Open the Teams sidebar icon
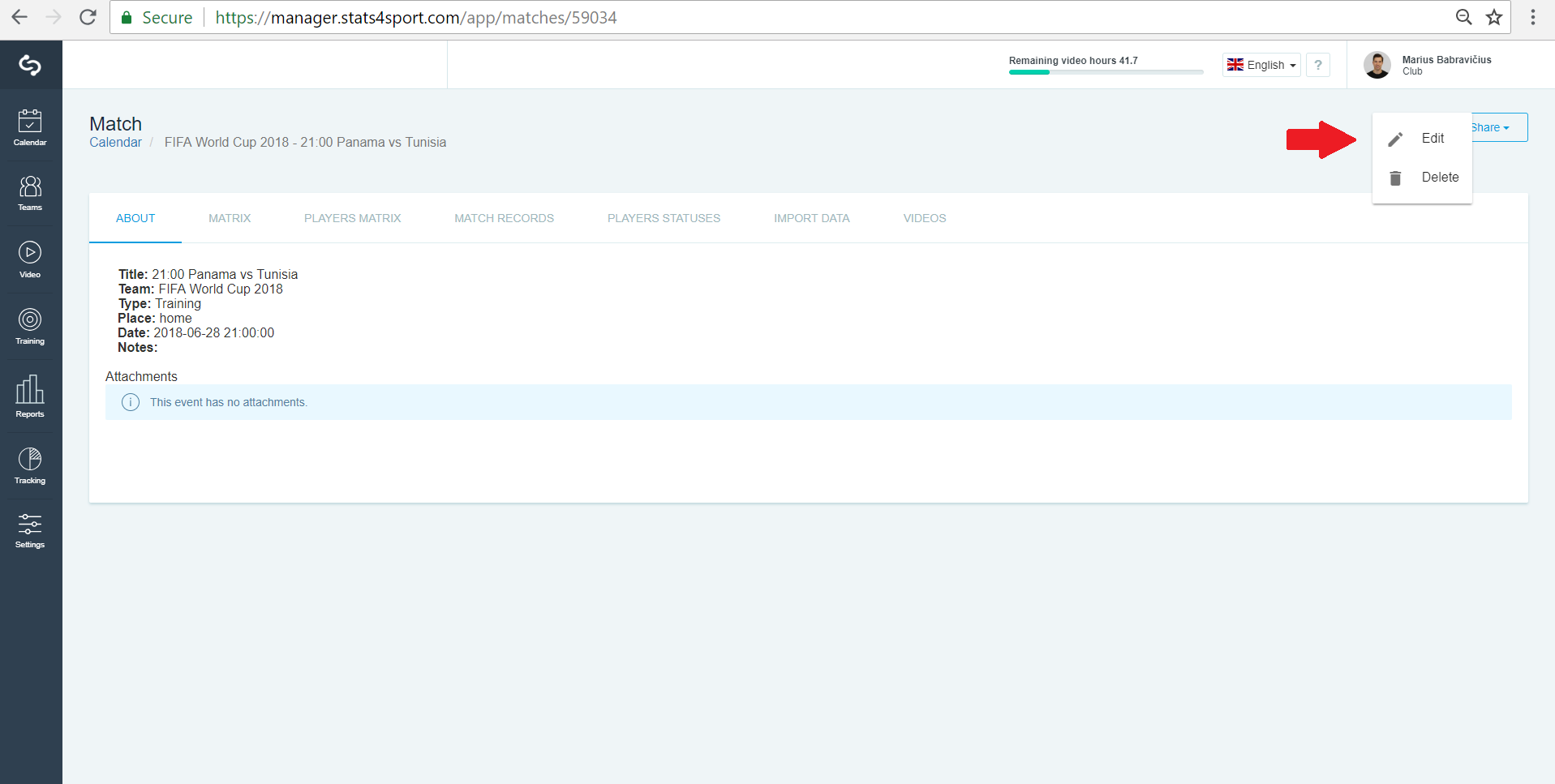 tap(30, 194)
